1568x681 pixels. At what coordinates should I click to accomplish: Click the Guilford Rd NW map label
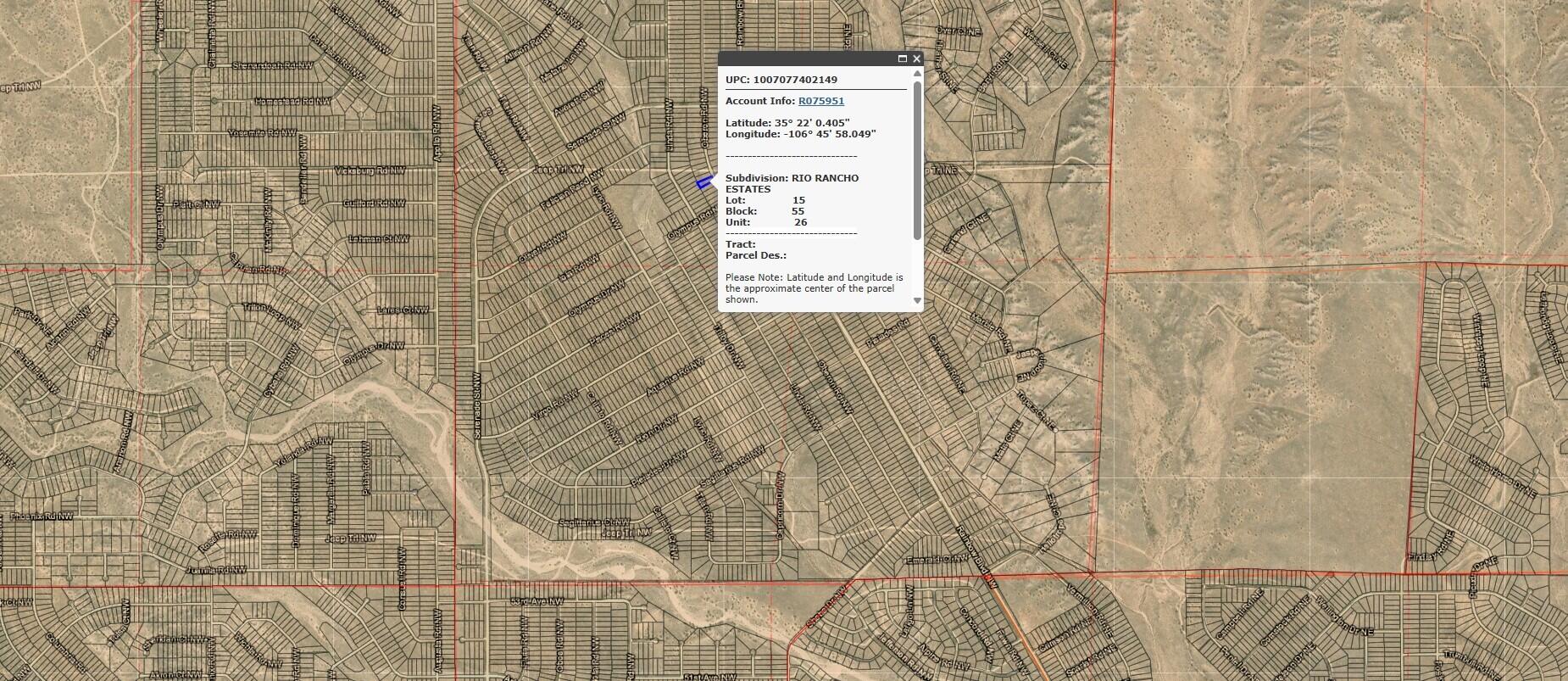pyautogui.click(x=374, y=204)
